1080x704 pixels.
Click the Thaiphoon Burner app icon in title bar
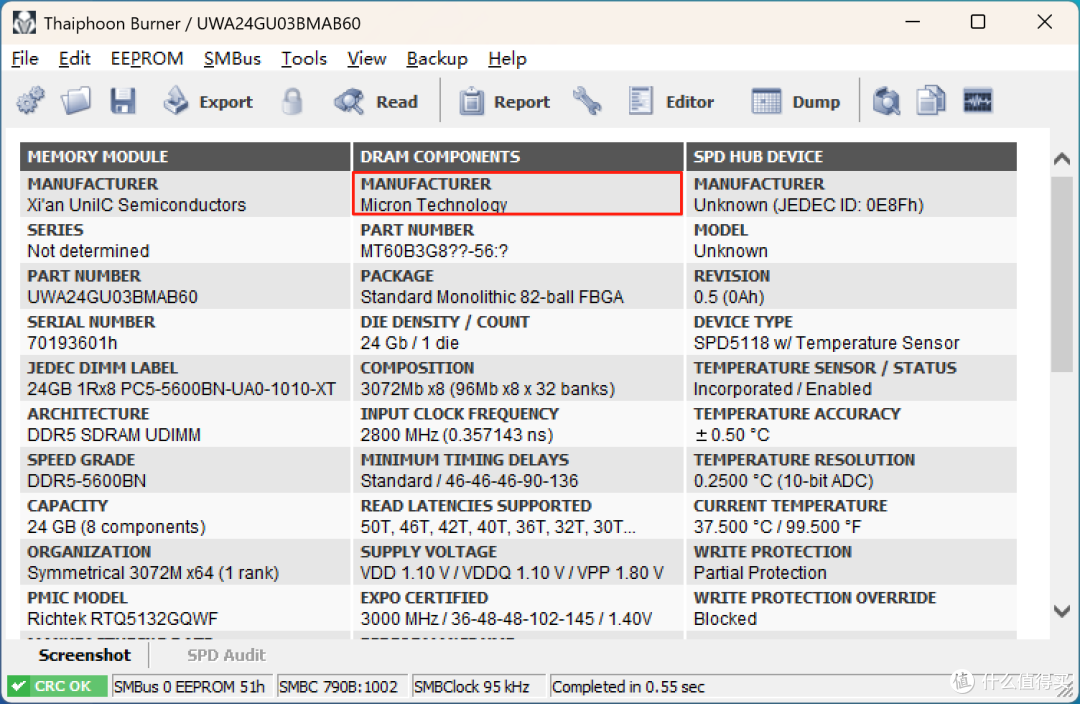23,23
